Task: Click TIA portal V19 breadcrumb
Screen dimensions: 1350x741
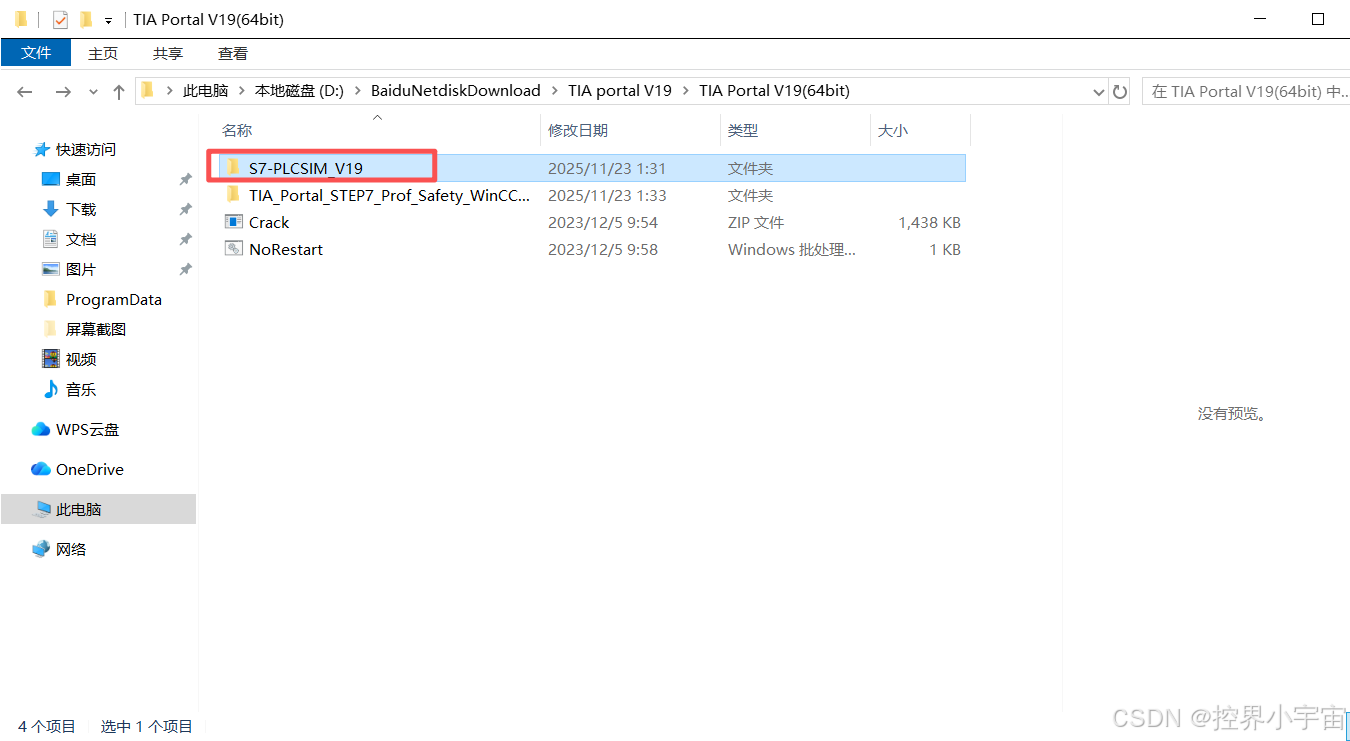Action: [620, 90]
